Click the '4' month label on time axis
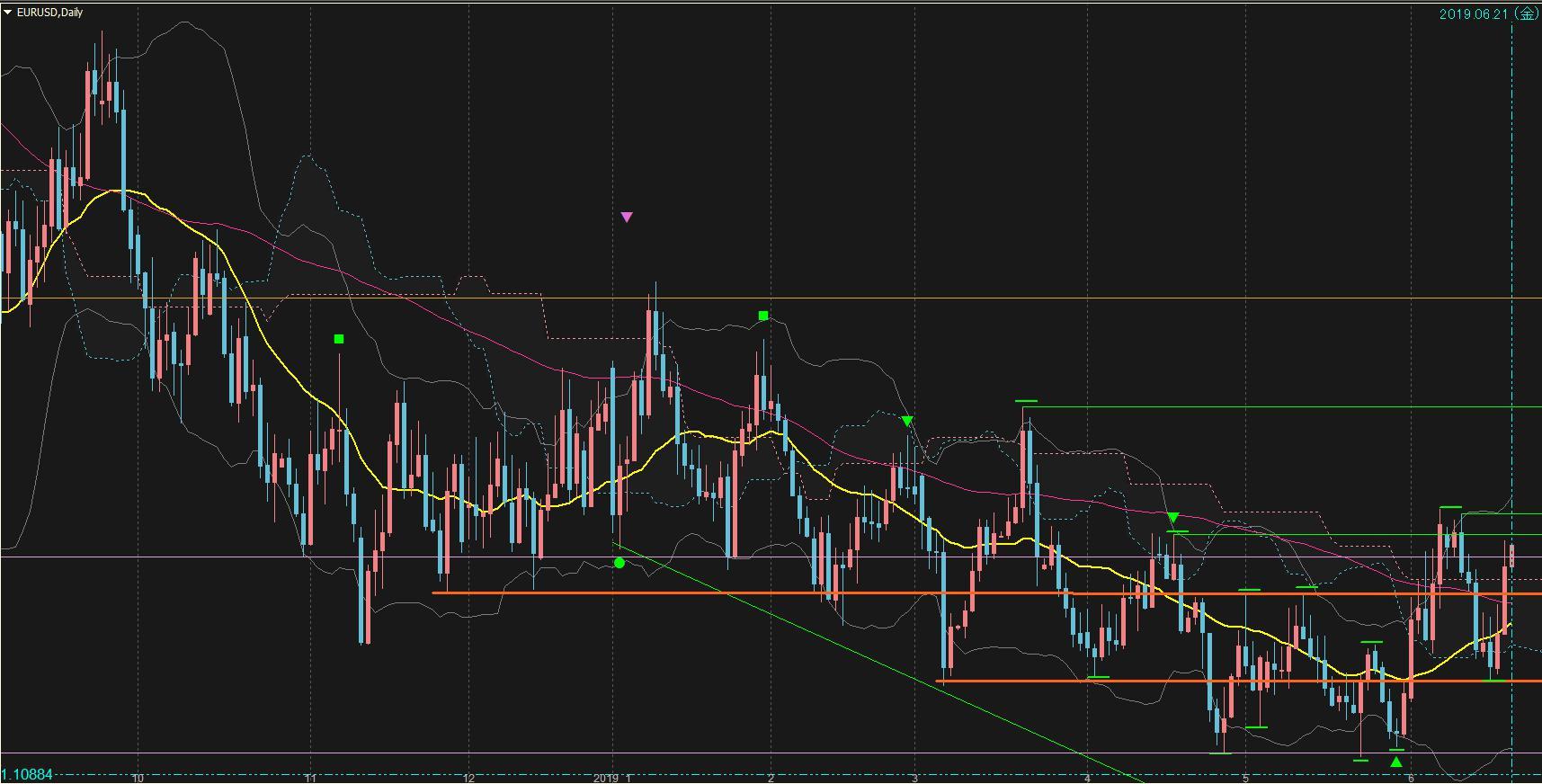This screenshot has height=784, width=1542. pos(1087,778)
